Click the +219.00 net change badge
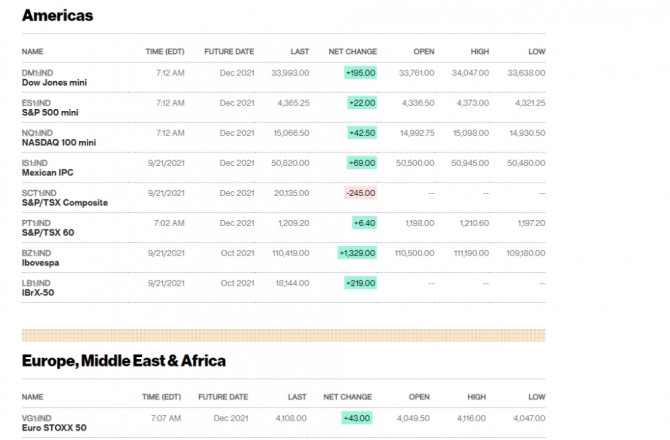The height and width of the screenshot is (440, 670). coord(360,283)
